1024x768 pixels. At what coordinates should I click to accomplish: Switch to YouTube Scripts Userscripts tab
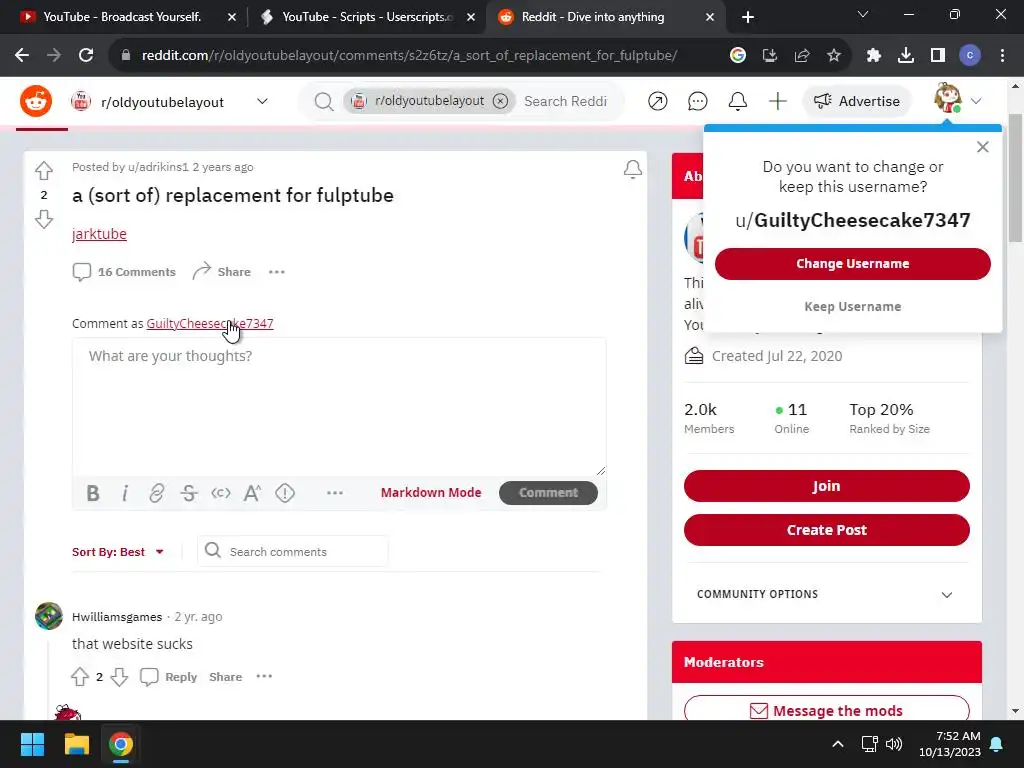[x=367, y=17]
